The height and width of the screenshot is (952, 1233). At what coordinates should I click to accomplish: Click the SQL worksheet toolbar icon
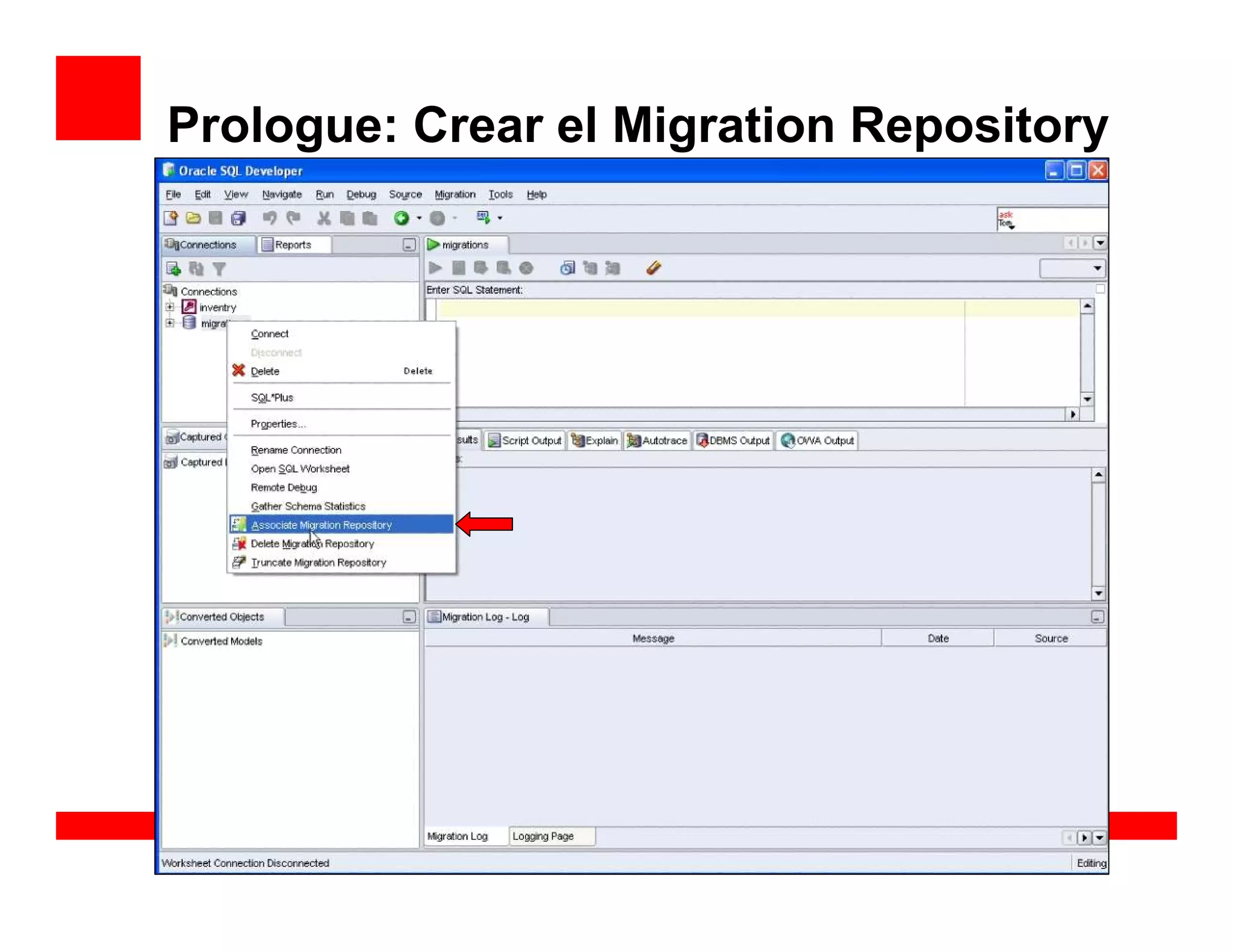pyautogui.click(x=483, y=217)
